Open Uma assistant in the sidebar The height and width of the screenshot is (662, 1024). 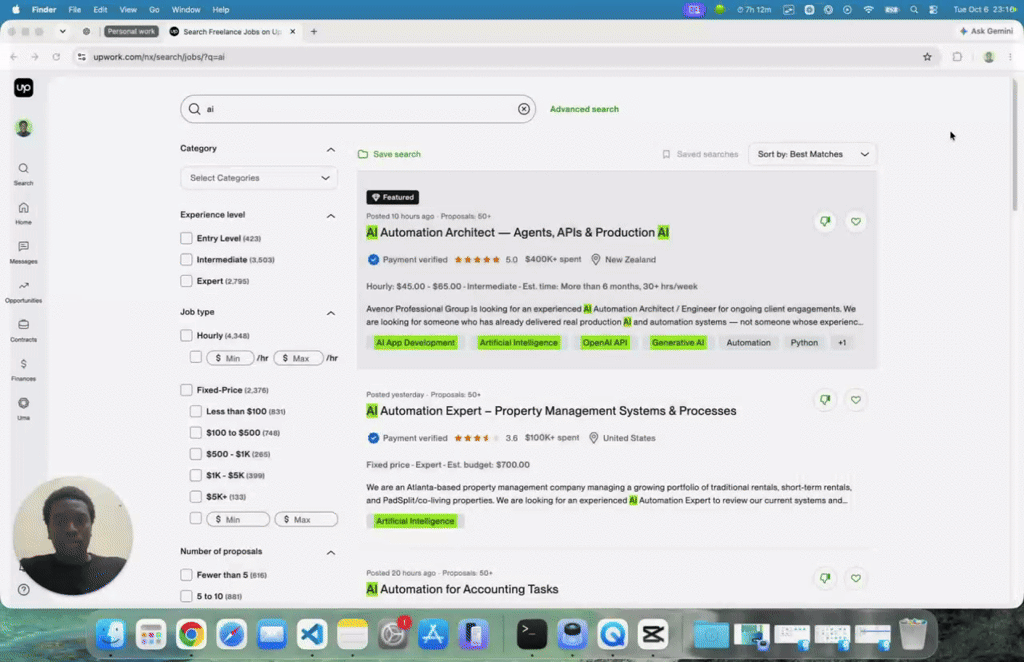(24, 409)
